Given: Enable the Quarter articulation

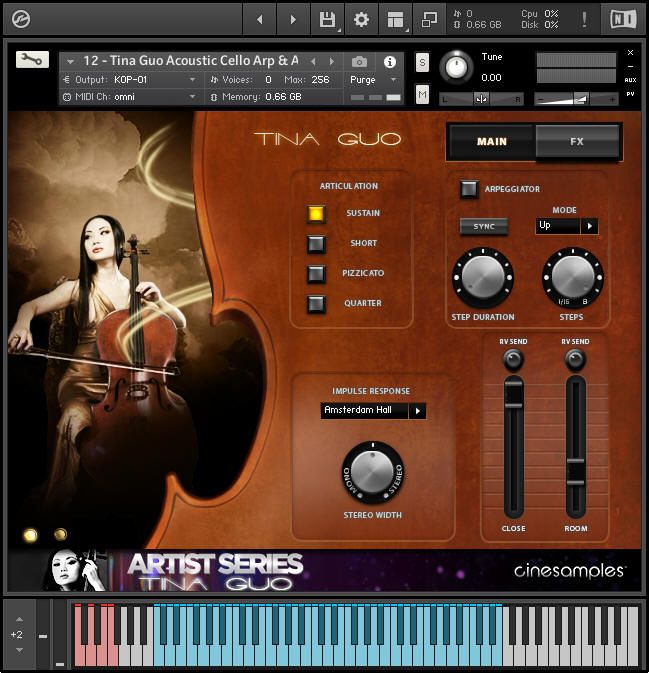Looking at the screenshot, I should pos(316,303).
